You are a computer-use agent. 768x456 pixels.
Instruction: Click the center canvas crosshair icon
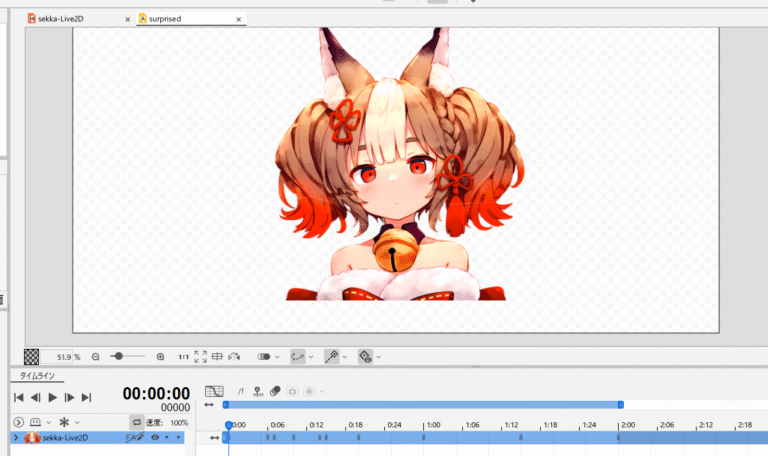point(217,357)
